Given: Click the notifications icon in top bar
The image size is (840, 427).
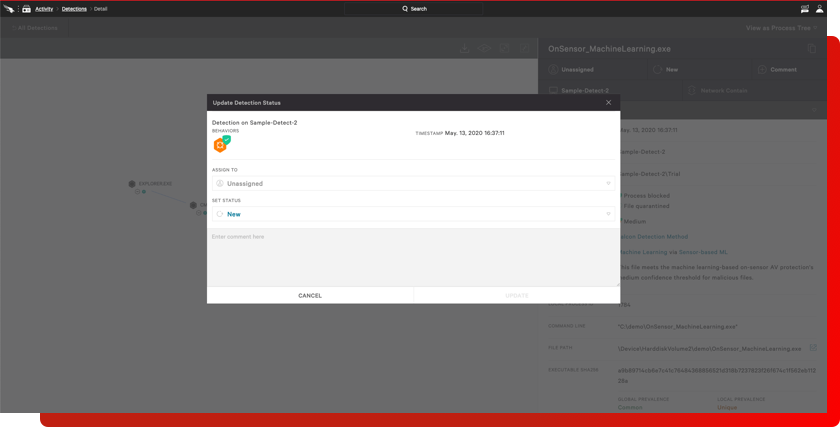Looking at the screenshot, I should coord(804,8).
